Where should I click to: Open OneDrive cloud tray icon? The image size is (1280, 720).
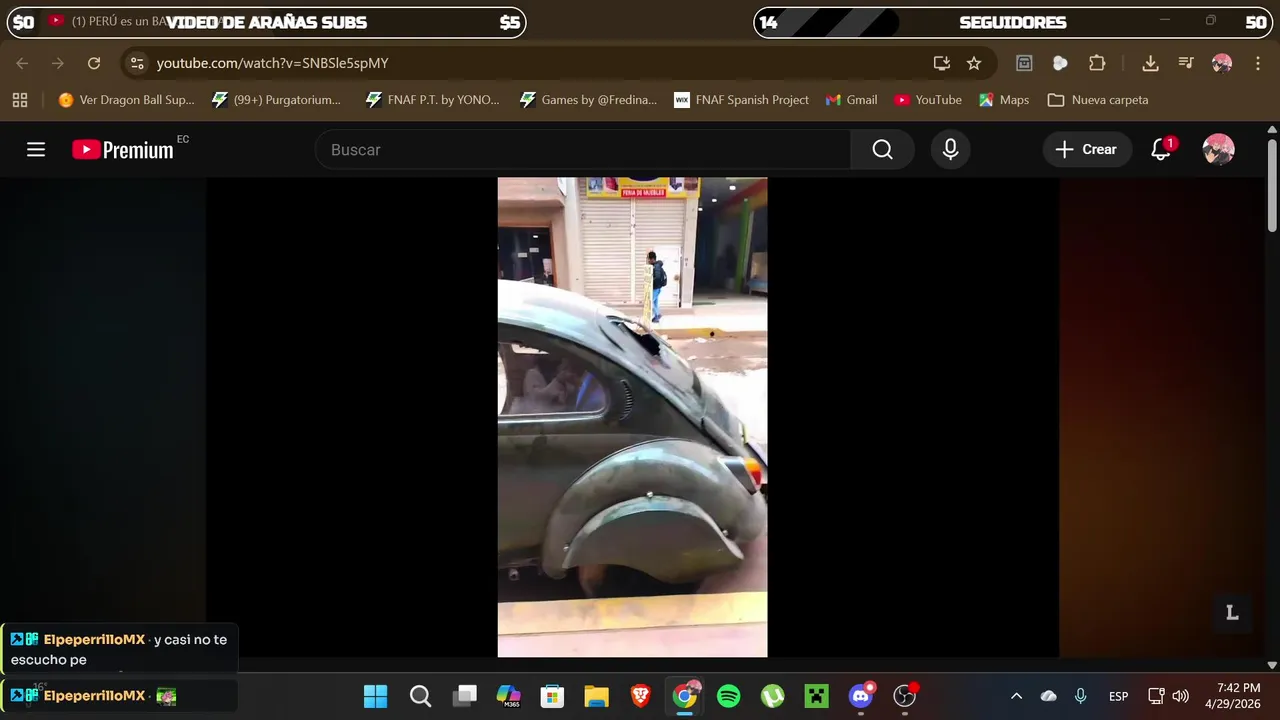[1048, 696]
